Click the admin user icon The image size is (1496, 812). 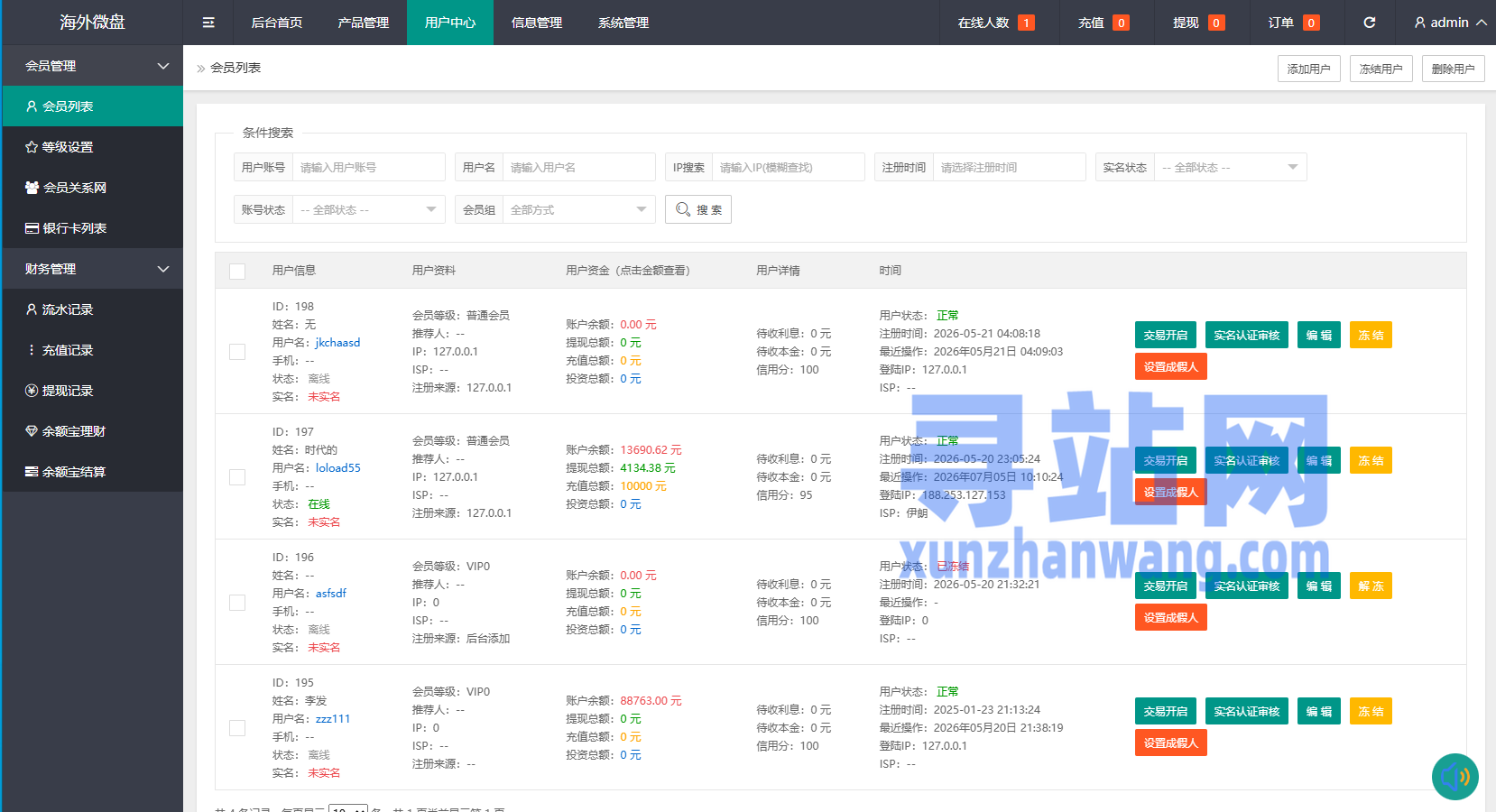[1419, 23]
